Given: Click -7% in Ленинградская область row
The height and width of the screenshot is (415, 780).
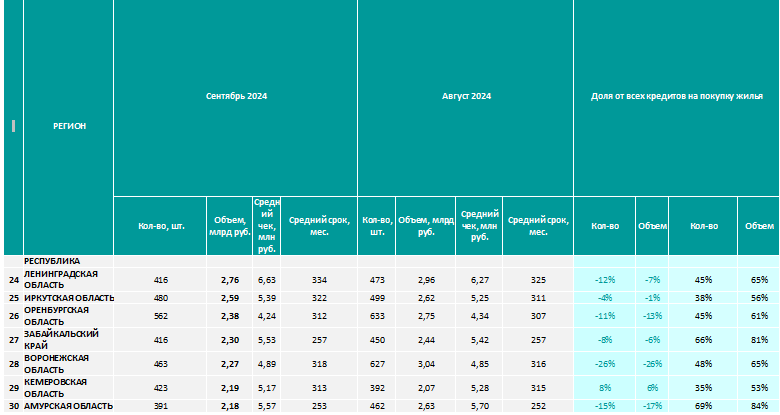Looking at the screenshot, I should [652, 280].
